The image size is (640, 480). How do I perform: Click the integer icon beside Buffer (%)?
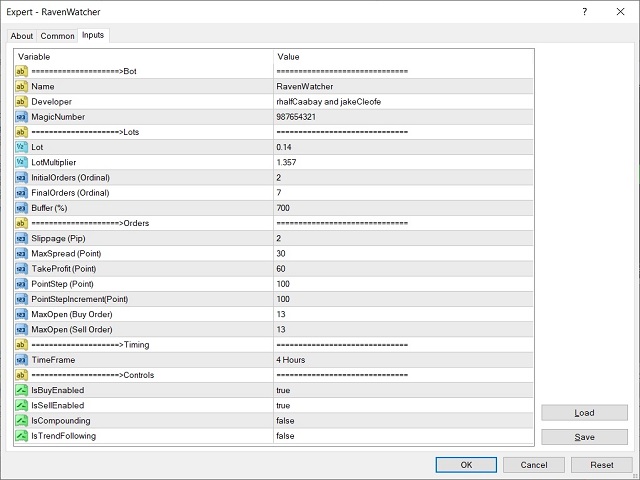pyautogui.click(x=21, y=208)
